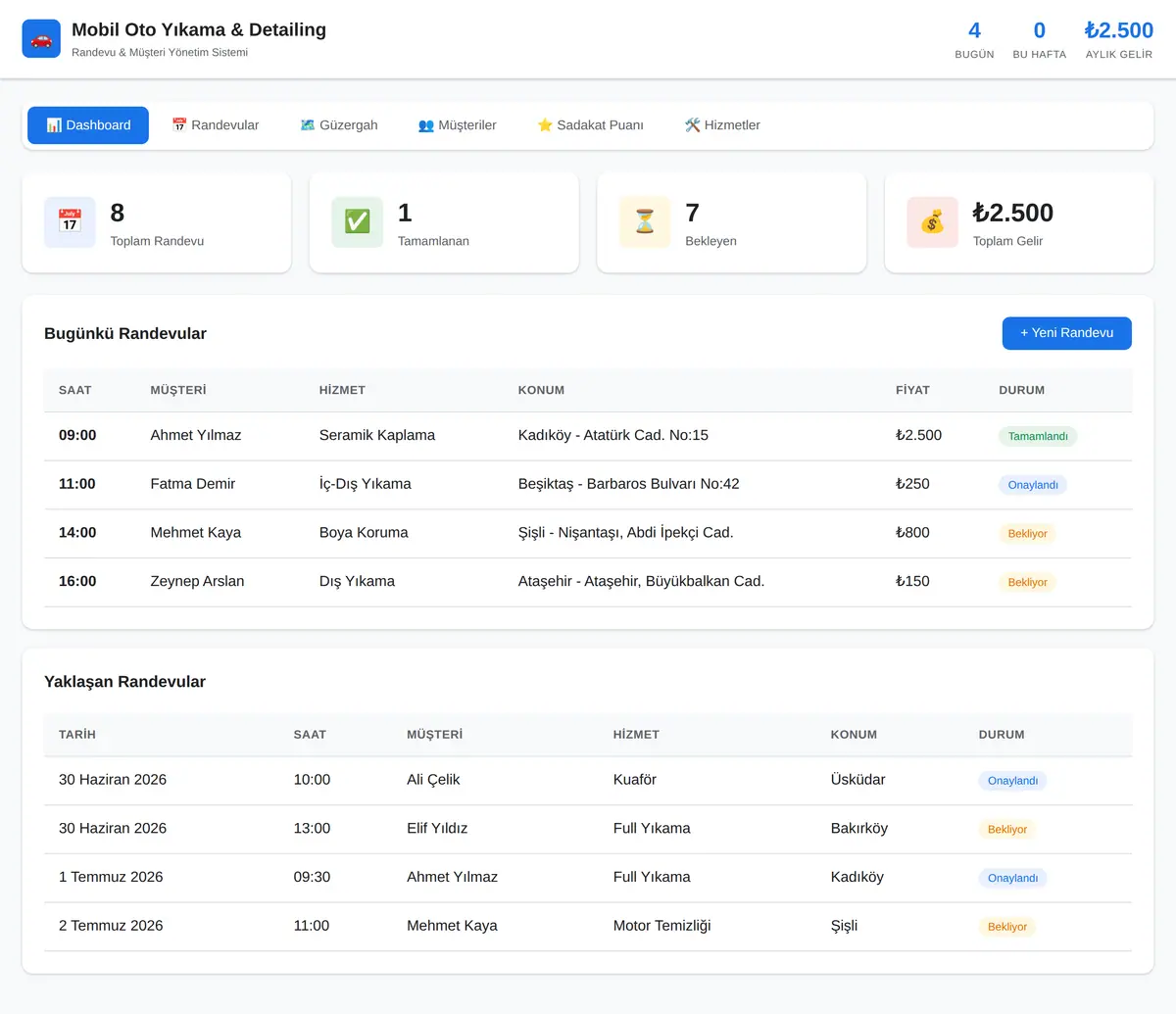Click the Motor Temizliği service cell
The height and width of the screenshot is (1014, 1176).
click(x=662, y=926)
